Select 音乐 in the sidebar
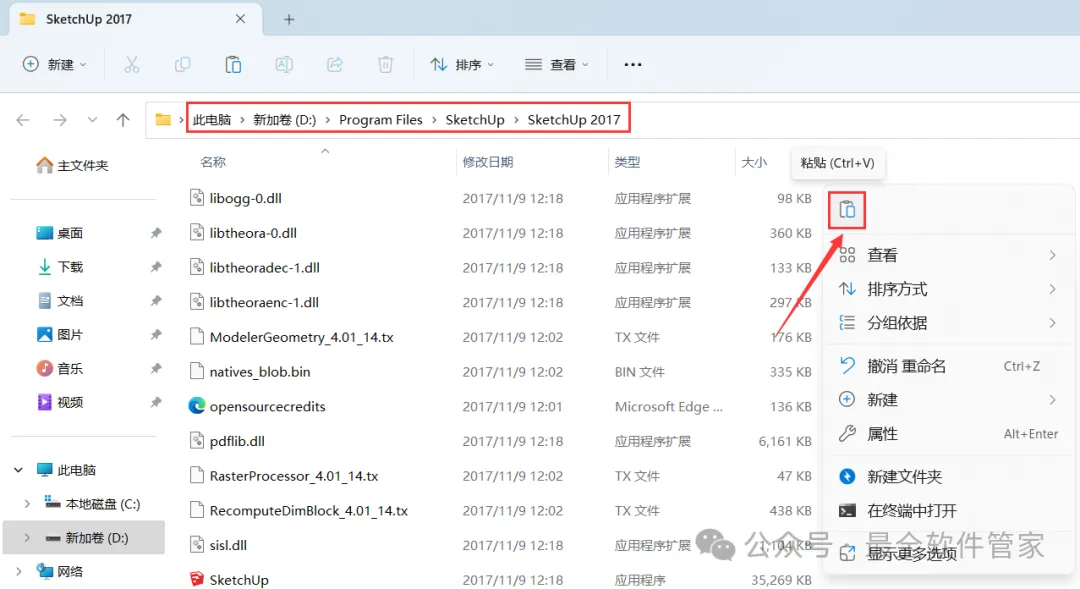 click(x=59, y=369)
